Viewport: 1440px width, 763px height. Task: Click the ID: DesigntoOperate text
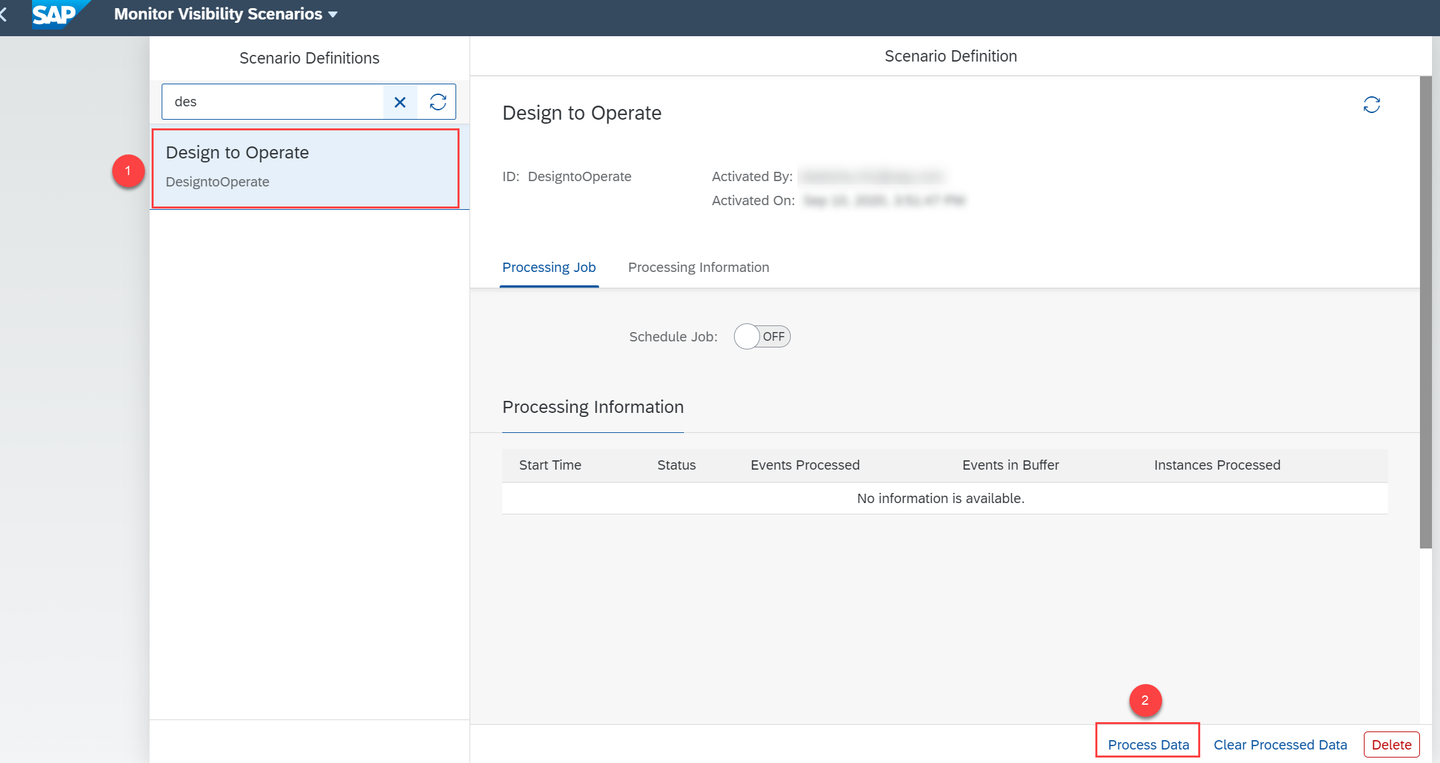point(567,176)
